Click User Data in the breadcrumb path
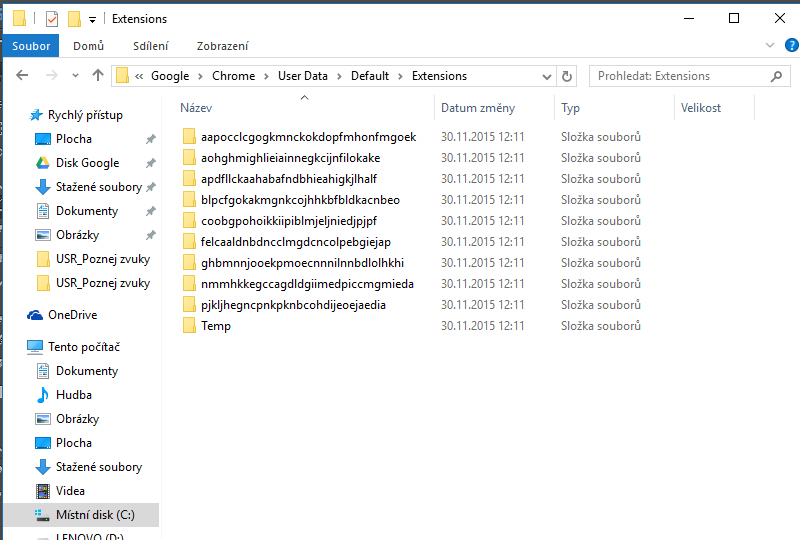800x540 pixels. (x=302, y=76)
